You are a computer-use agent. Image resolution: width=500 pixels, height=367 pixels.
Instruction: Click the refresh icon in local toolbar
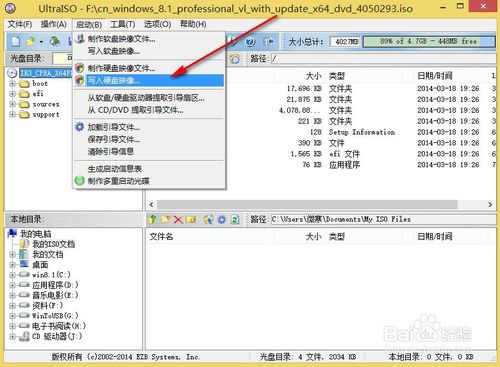click(x=235, y=219)
